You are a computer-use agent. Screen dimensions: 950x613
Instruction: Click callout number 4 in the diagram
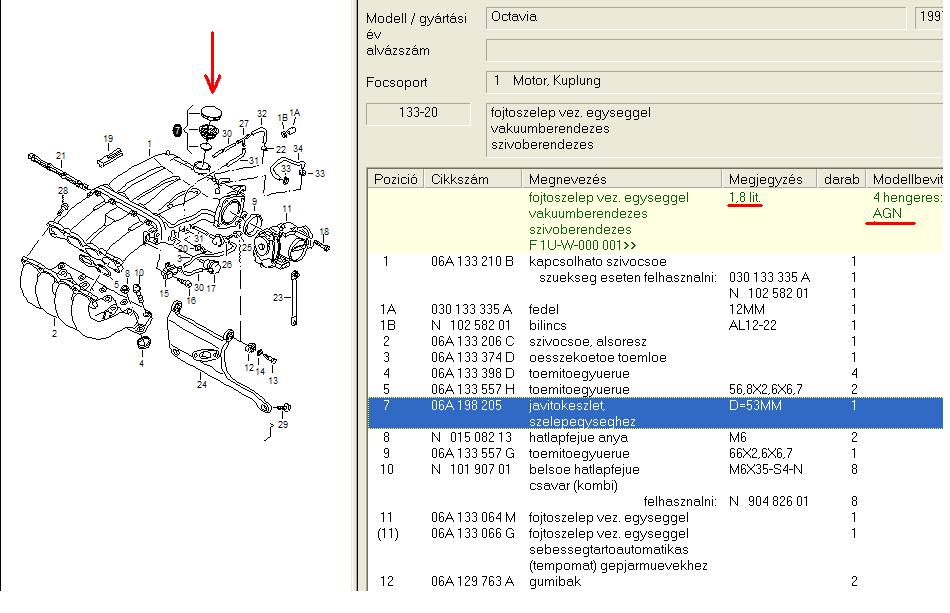pos(141,363)
